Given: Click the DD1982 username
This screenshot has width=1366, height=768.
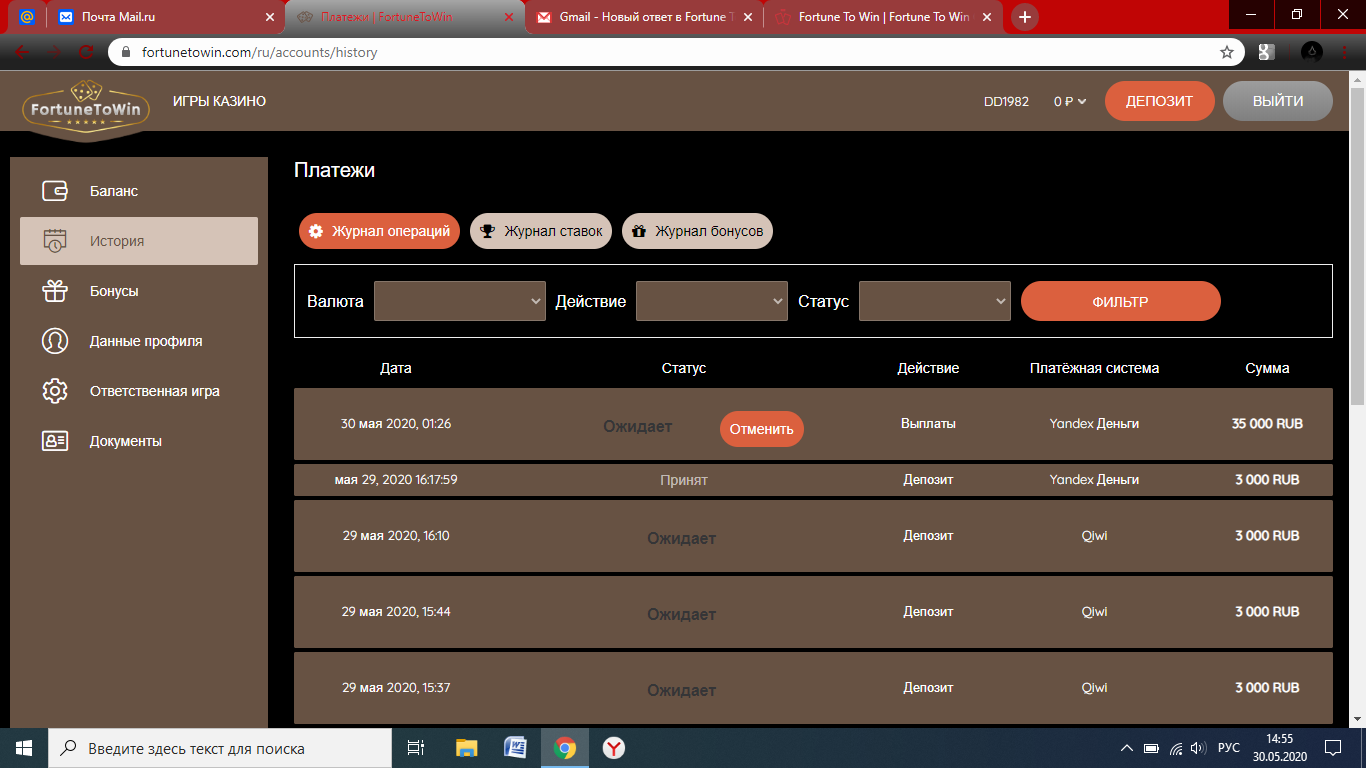Looking at the screenshot, I should click(1006, 101).
